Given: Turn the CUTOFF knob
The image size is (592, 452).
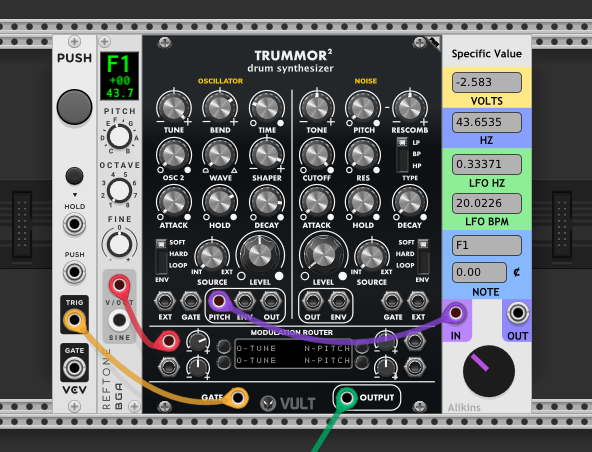Looking at the screenshot, I should (x=317, y=154).
